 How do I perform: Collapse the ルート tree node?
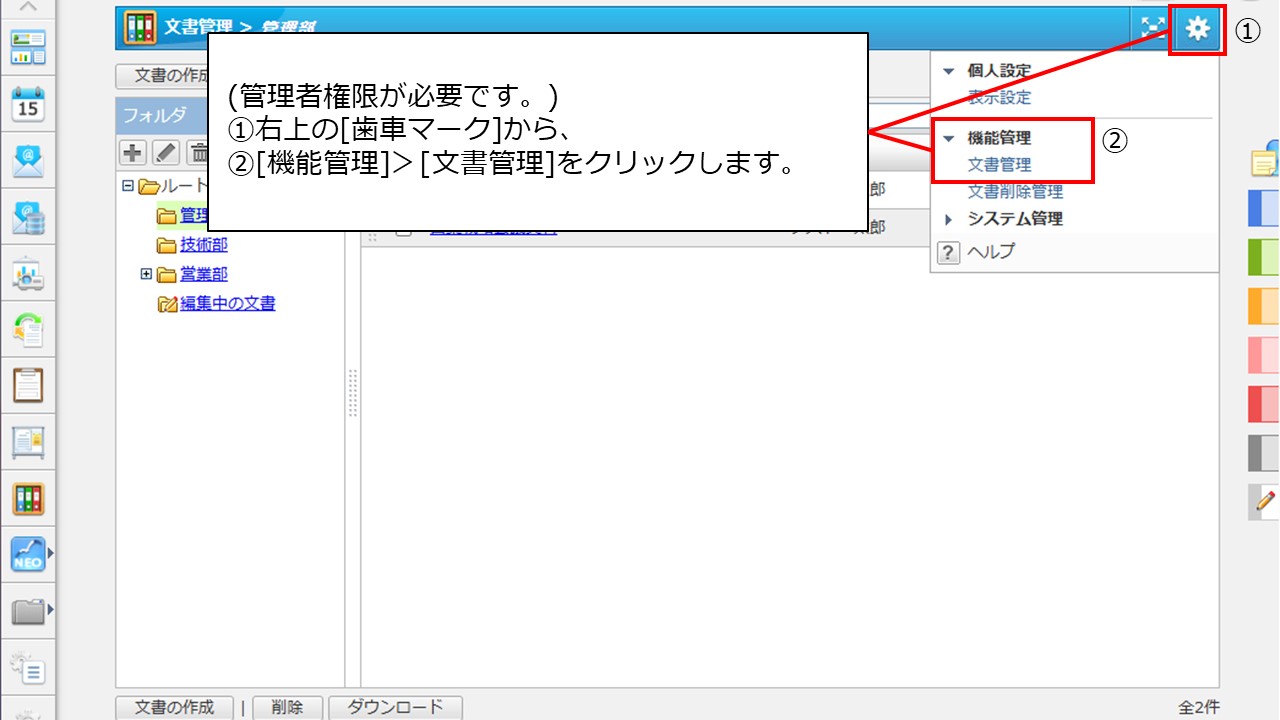[x=127, y=186]
